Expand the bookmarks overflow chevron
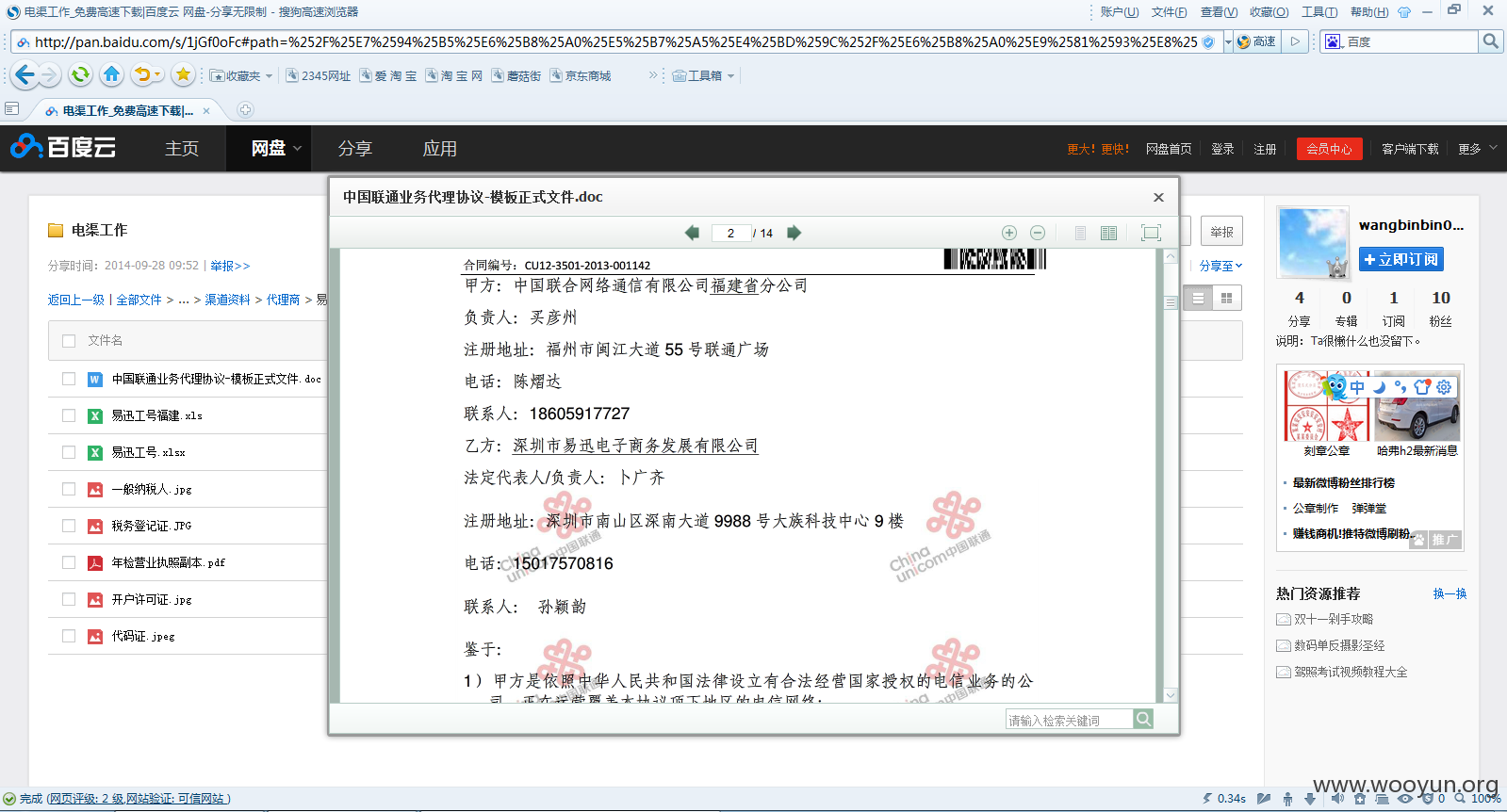Viewport: 1507px width, 812px height. [x=653, y=75]
